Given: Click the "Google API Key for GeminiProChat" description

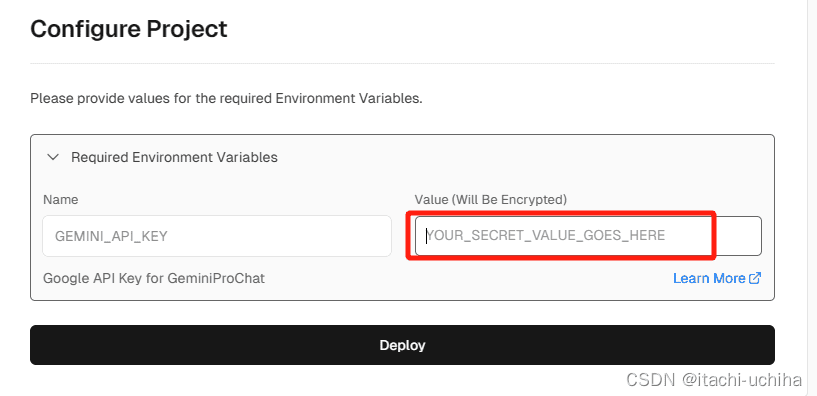Looking at the screenshot, I should pos(154,278).
